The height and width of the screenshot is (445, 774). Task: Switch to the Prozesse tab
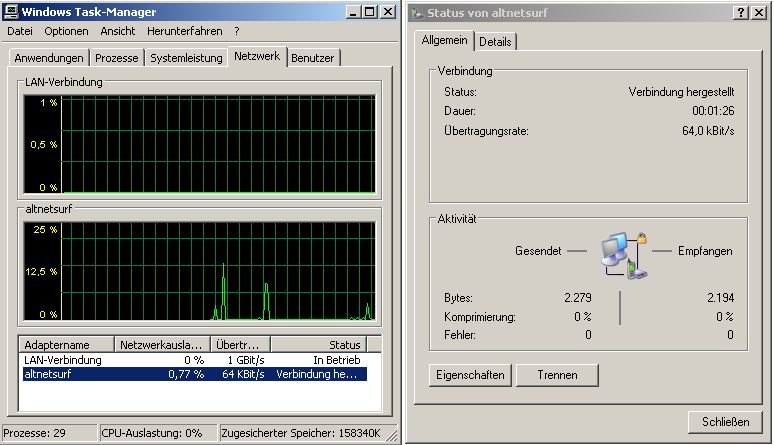pyautogui.click(x=118, y=58)
